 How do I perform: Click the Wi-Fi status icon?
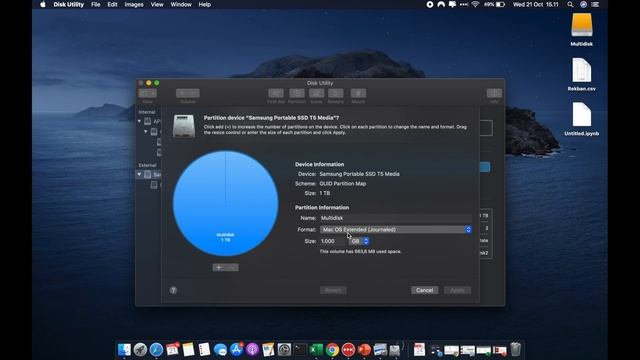pos(475,4)
